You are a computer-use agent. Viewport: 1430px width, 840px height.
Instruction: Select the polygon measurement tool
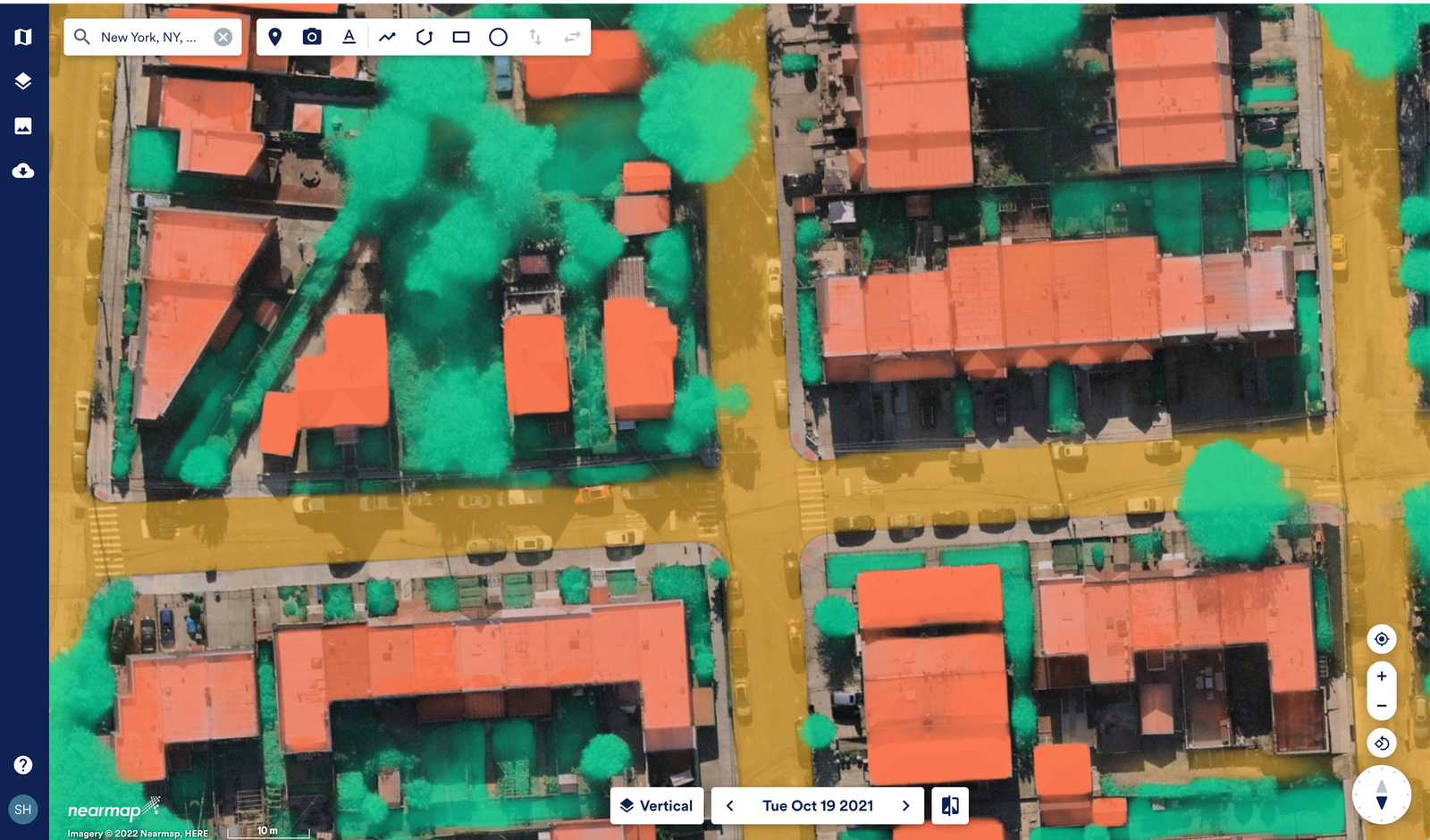click(x=425, y=37)
